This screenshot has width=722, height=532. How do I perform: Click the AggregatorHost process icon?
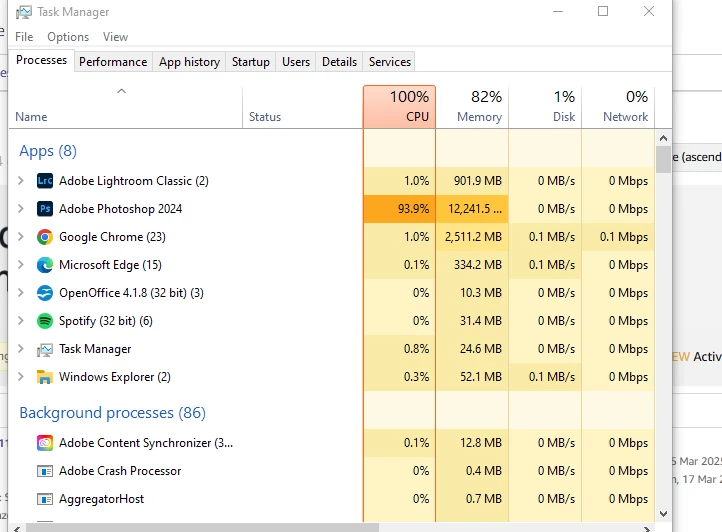pyautogui.click(x=45, y=499)
